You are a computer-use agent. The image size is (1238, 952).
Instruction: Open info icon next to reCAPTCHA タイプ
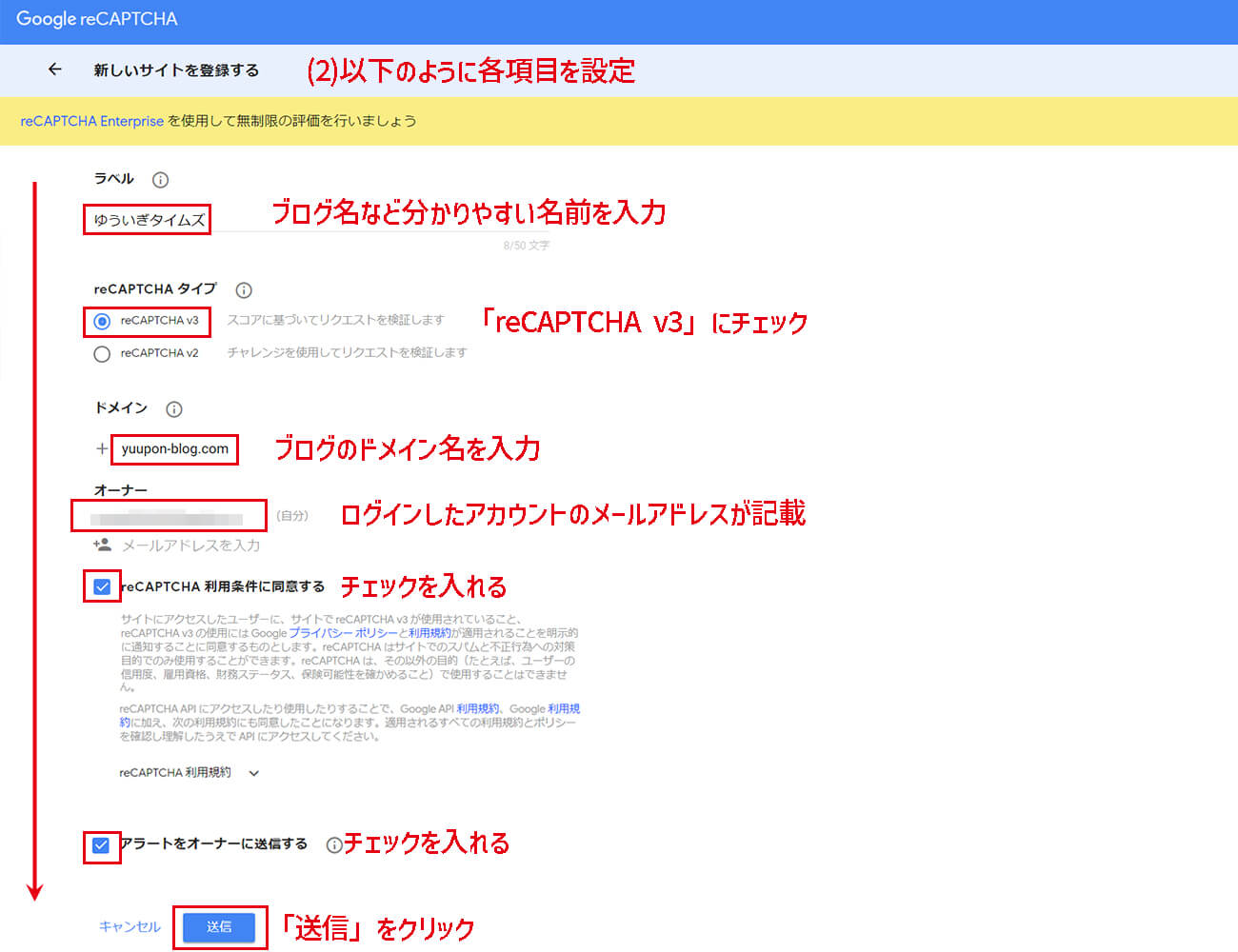[x=244, y=290]
